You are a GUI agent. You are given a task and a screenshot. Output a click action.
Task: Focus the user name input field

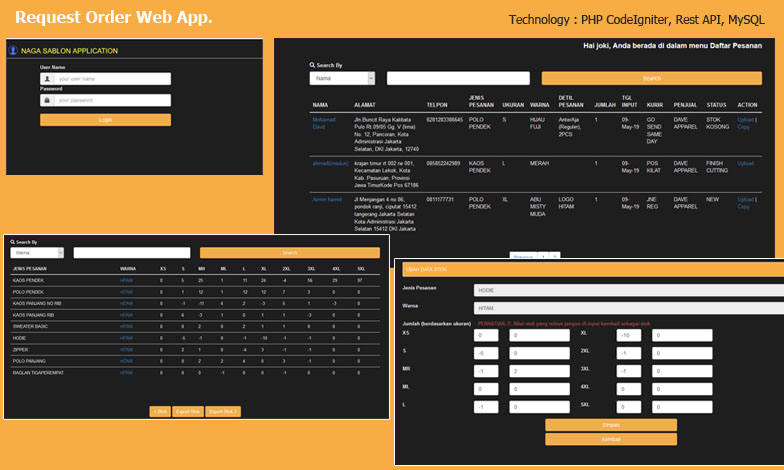click(112, 78)
